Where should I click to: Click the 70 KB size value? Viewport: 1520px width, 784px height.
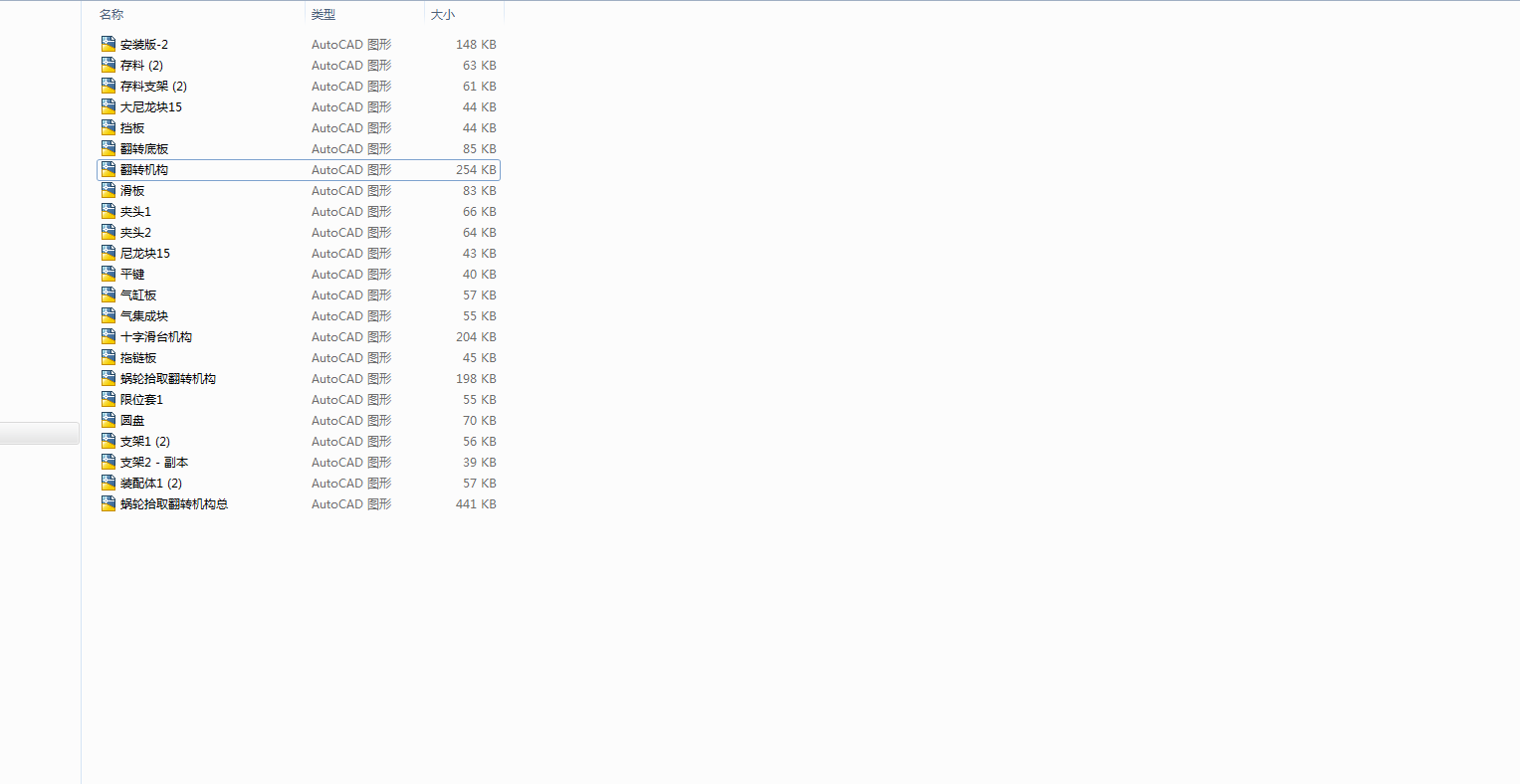point(480,421)
